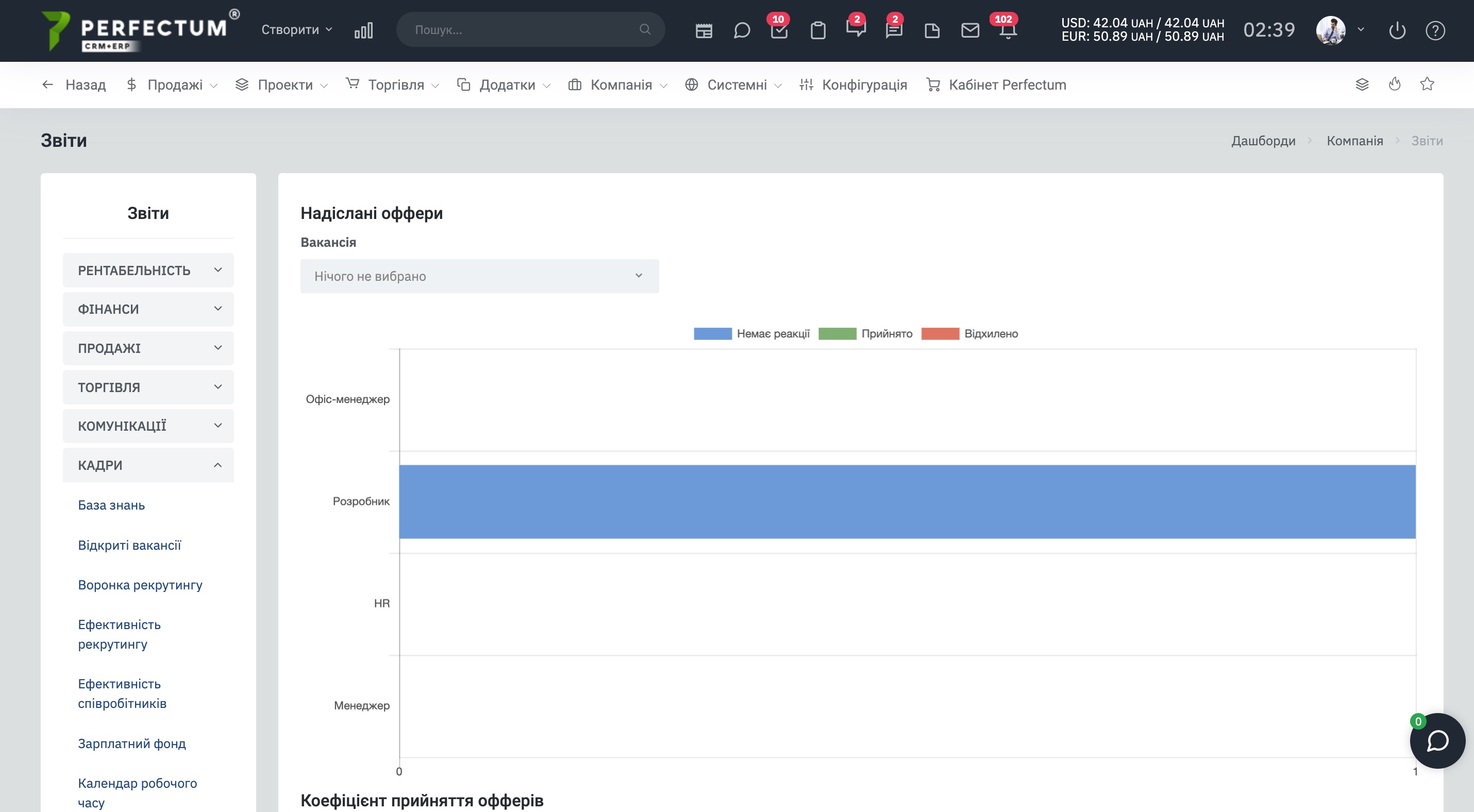The image size is (1474, 812).
Task: Click the Perfectum CRM+ERP logo
Action: (141, 31)
